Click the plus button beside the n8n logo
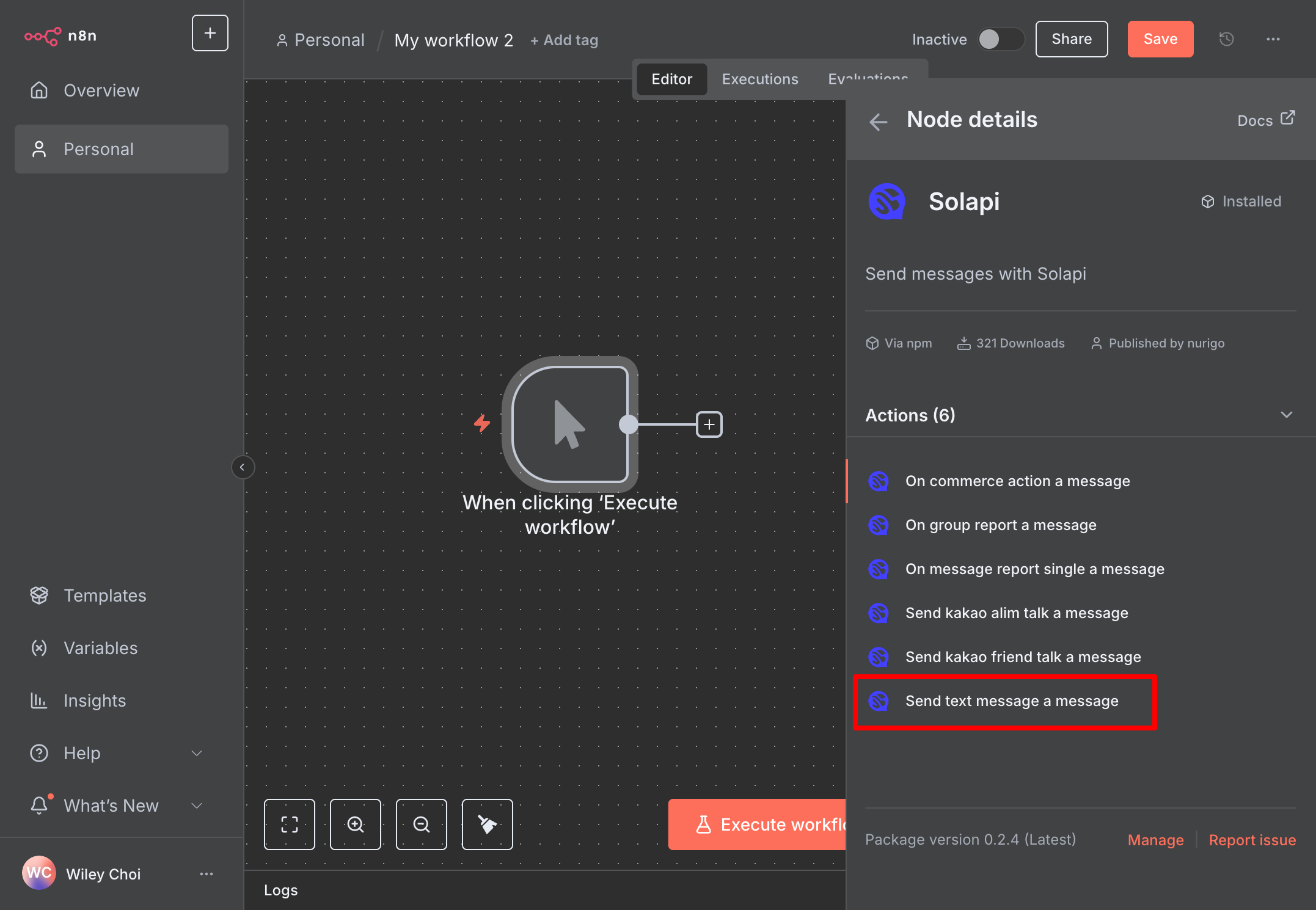Image resolution: width=1316 pixels, height=910 pixels. pos(210,33)
